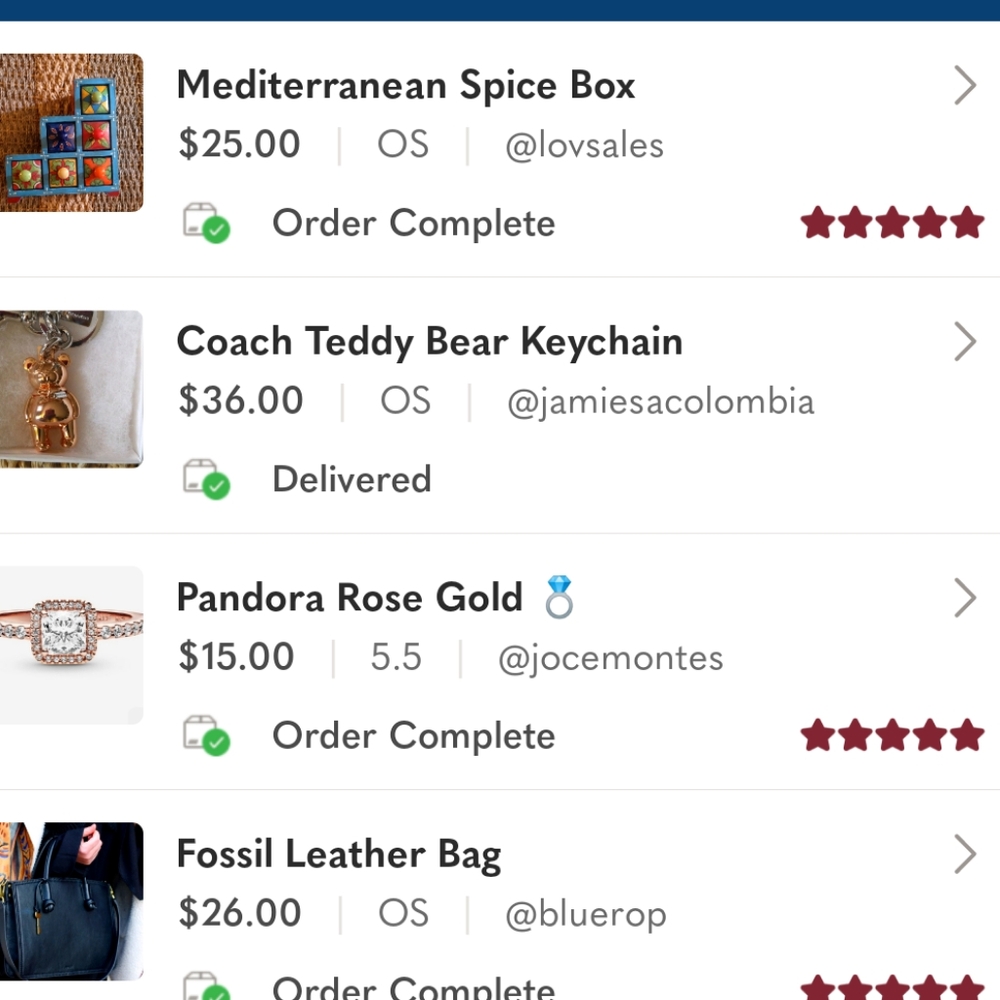Go to @jamiesacolombia seller page
Image resolution: width=1000 pixels, height=1000 pixels.
point(660,402)
